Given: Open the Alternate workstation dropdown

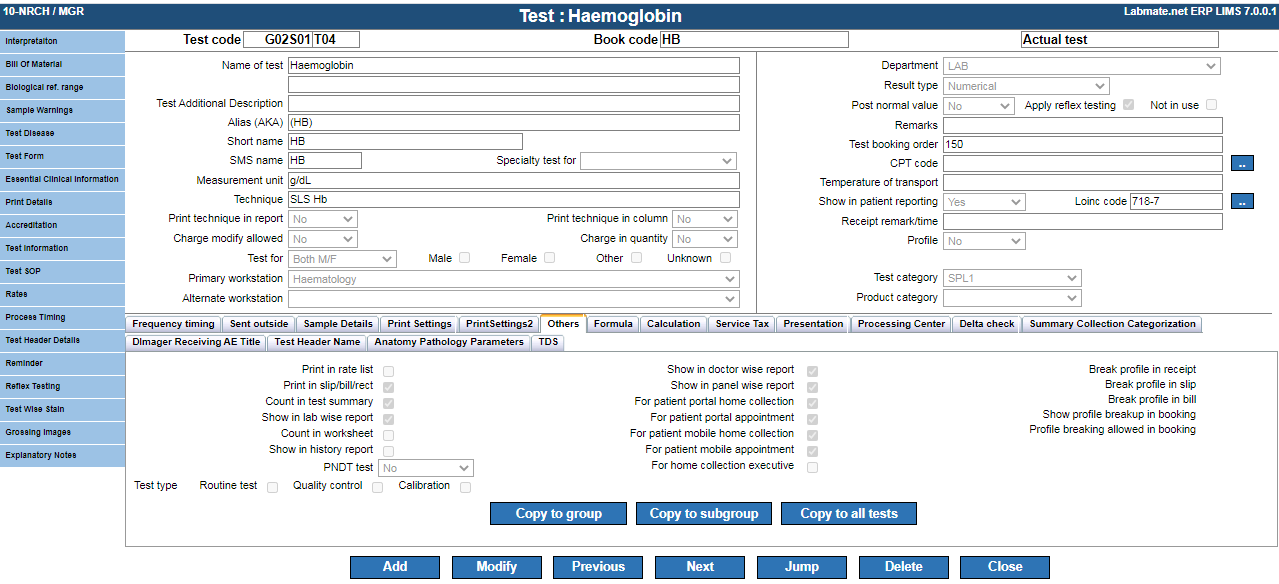Looking at the screenshot, I should 514,299.
